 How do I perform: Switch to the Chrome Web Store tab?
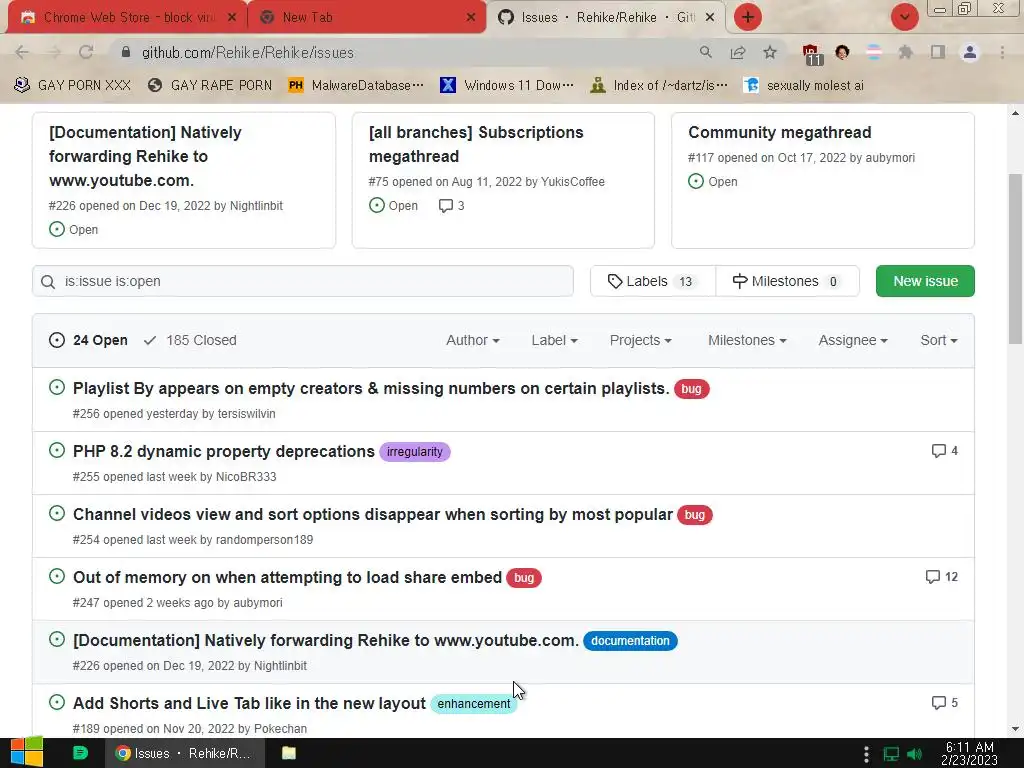coord(127,18)
